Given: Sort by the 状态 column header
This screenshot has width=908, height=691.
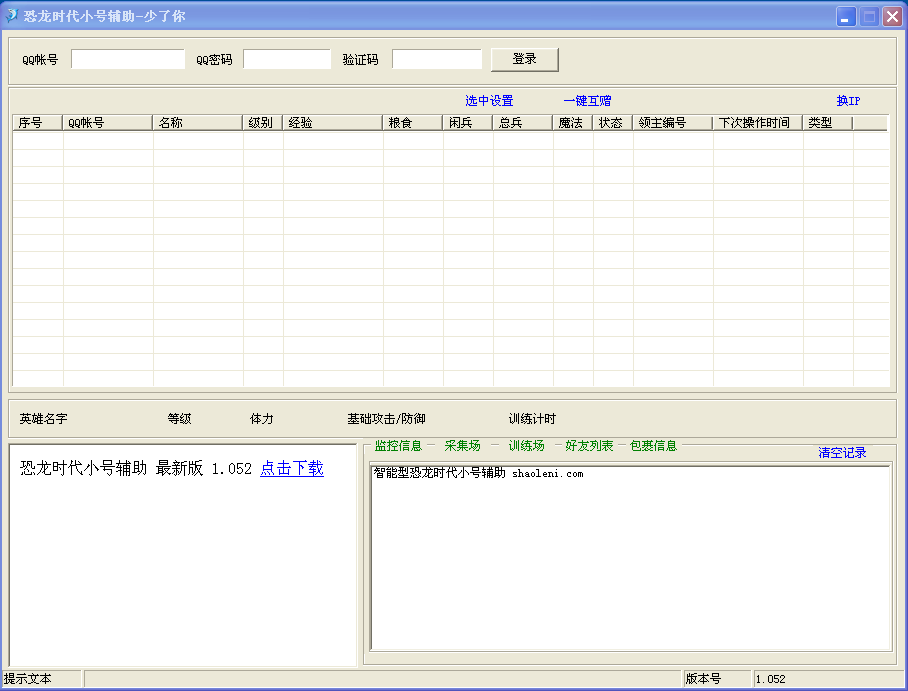Looking at the screenshot, I should 613,123.
